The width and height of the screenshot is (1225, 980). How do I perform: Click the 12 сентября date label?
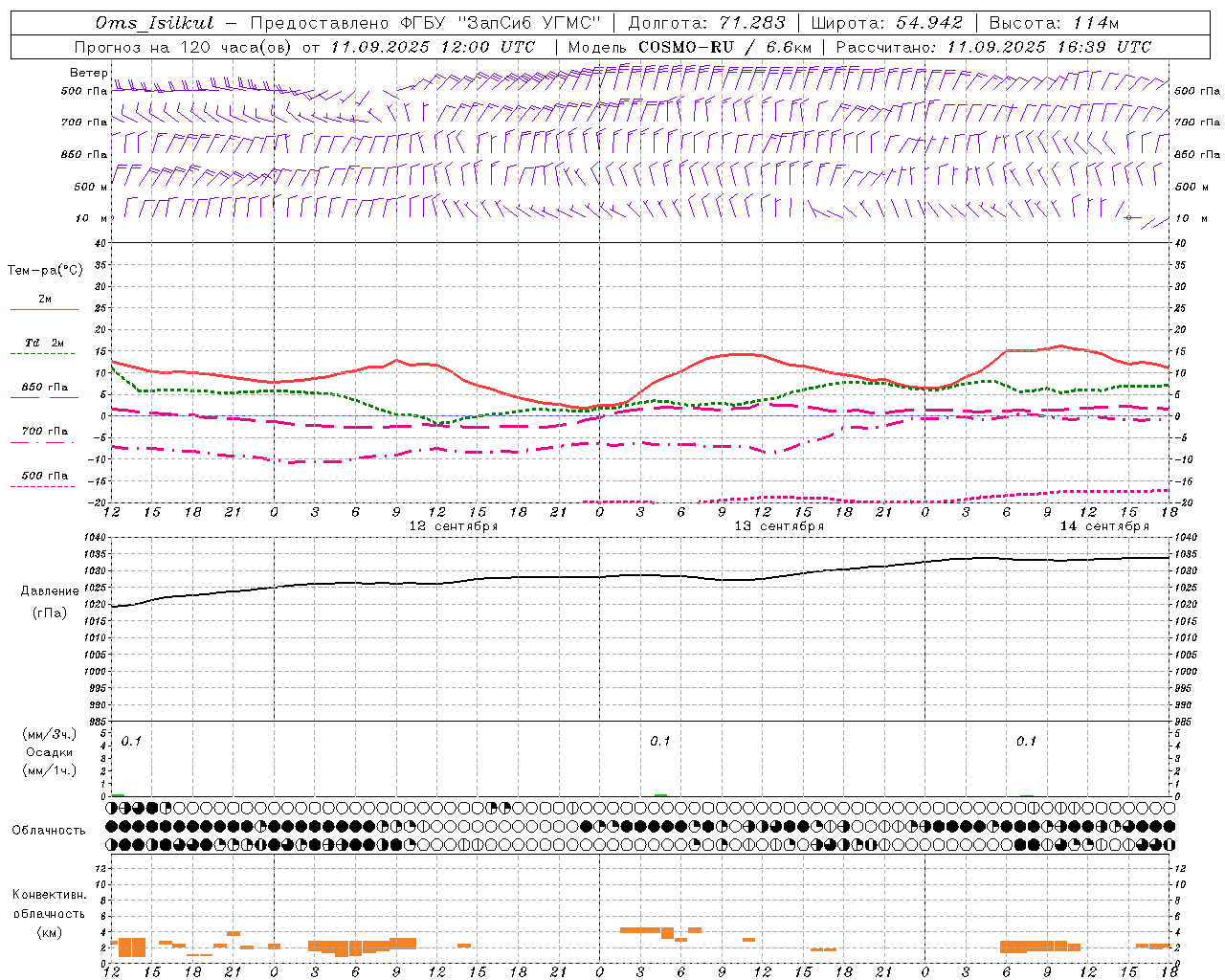454,526
